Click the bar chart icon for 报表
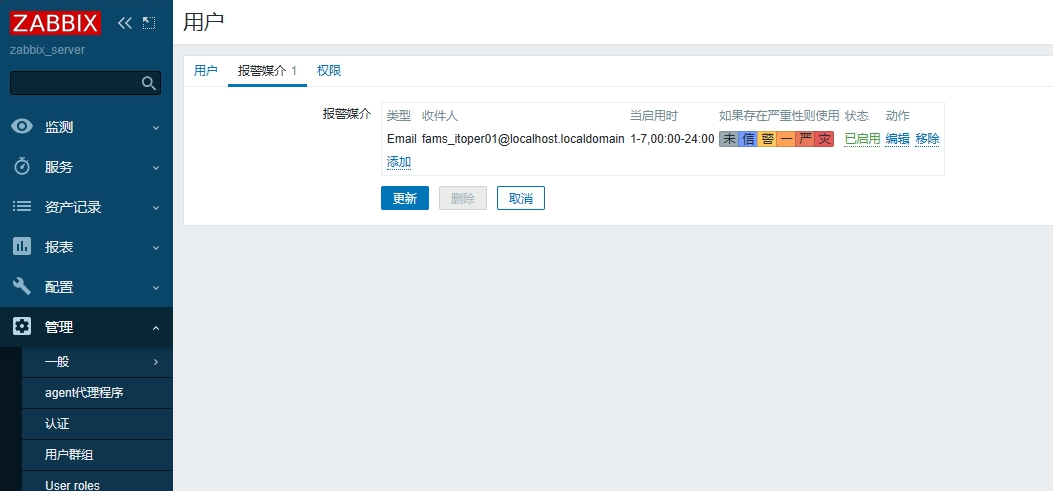 (22, 247)
